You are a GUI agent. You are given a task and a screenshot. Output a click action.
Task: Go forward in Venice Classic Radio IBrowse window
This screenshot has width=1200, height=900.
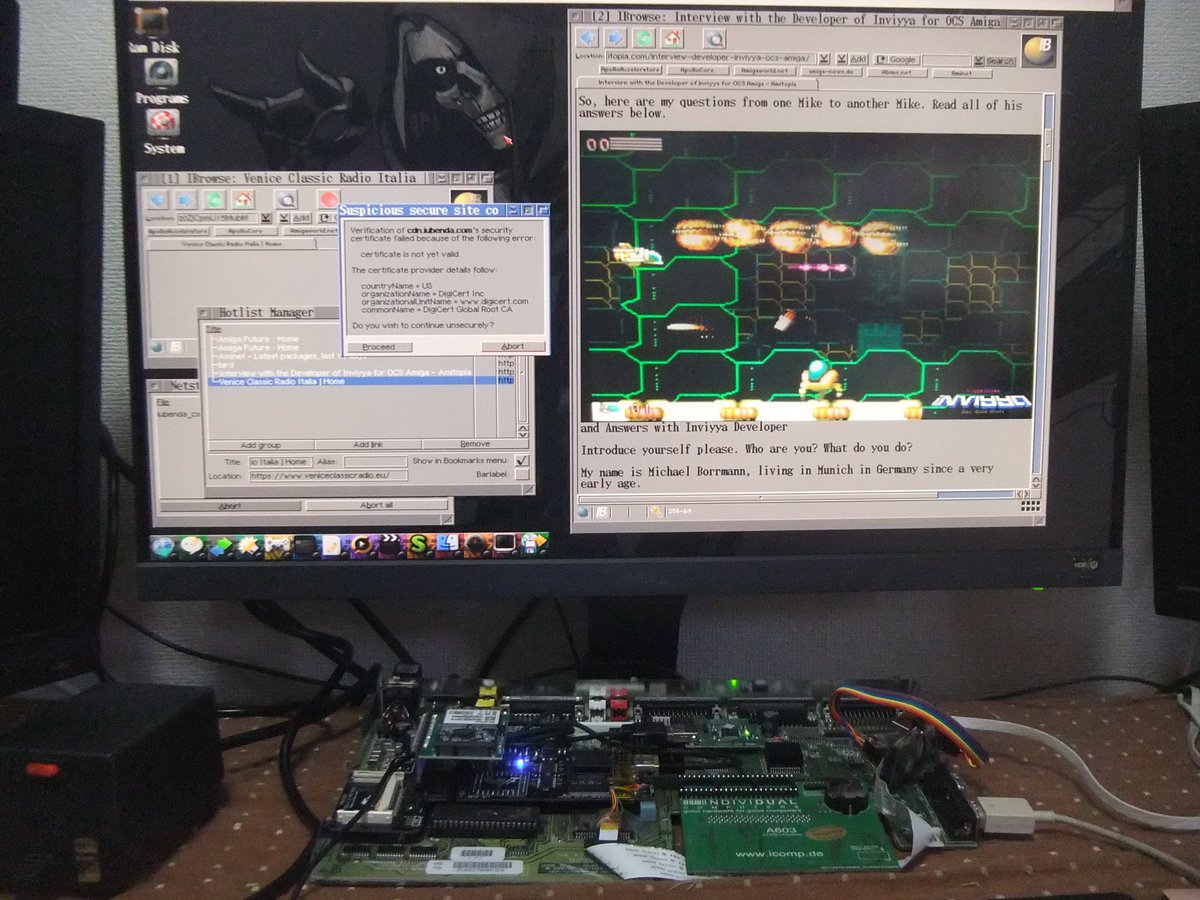[185, 199]
